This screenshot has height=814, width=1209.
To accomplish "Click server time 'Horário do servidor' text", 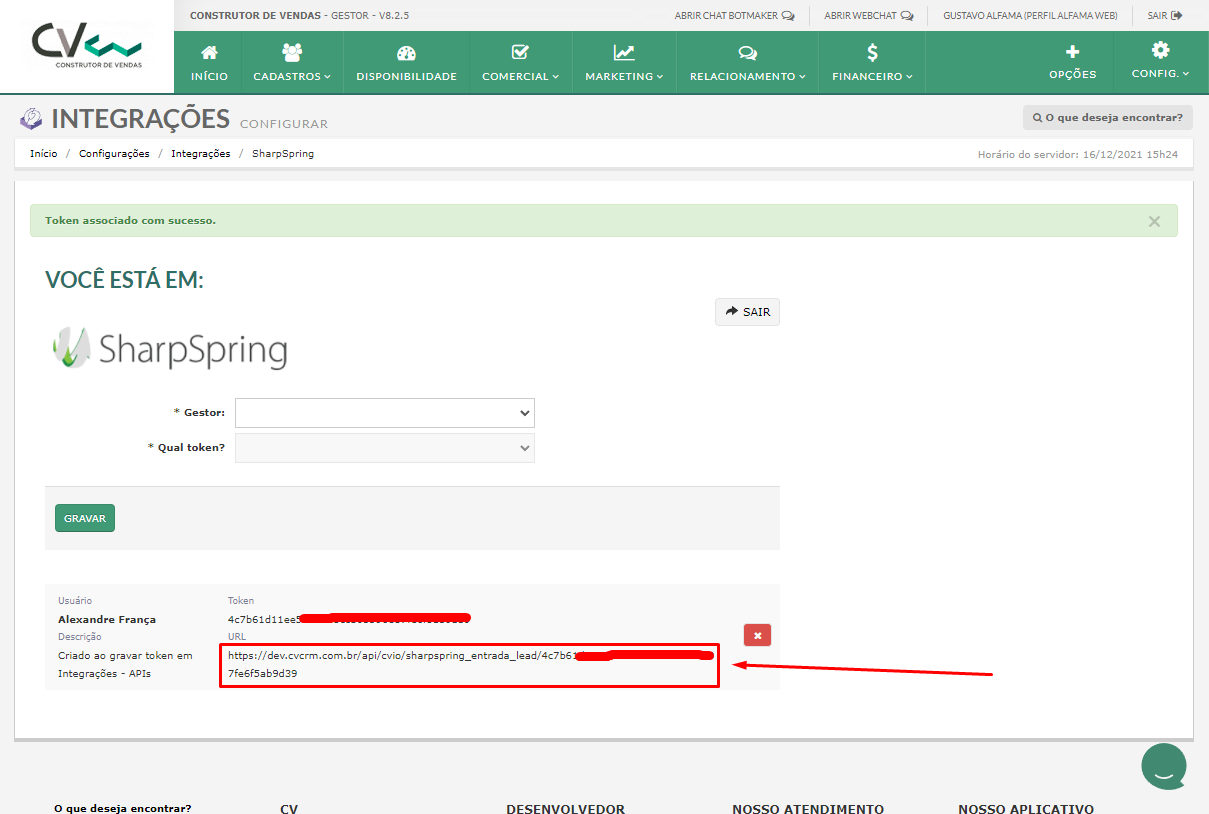I will (x=1077, y=155).
